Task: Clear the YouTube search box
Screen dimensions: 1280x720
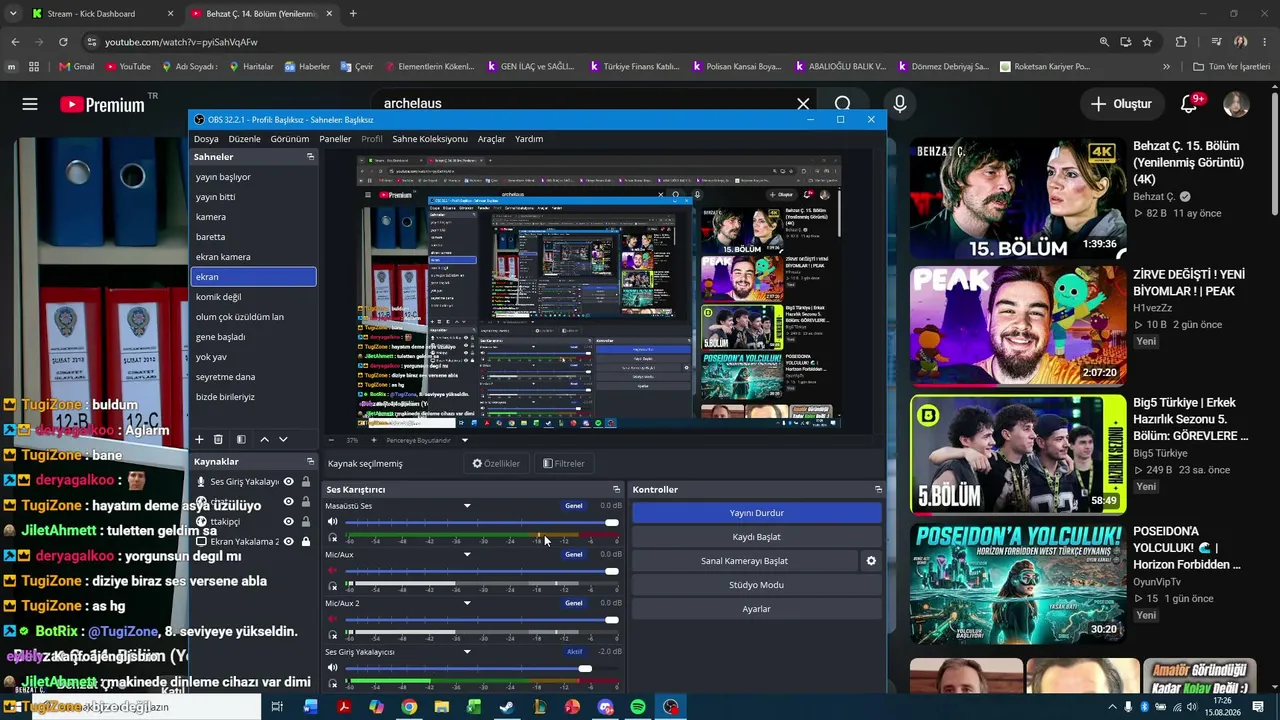Action: tap(803, 104)
